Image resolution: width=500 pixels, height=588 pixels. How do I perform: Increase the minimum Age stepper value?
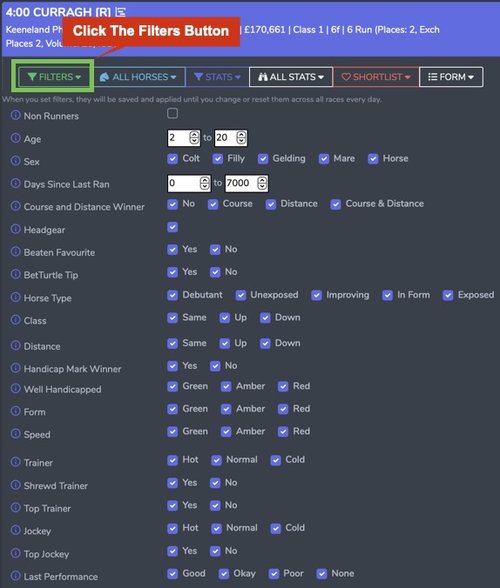click(x=194, y=135)
